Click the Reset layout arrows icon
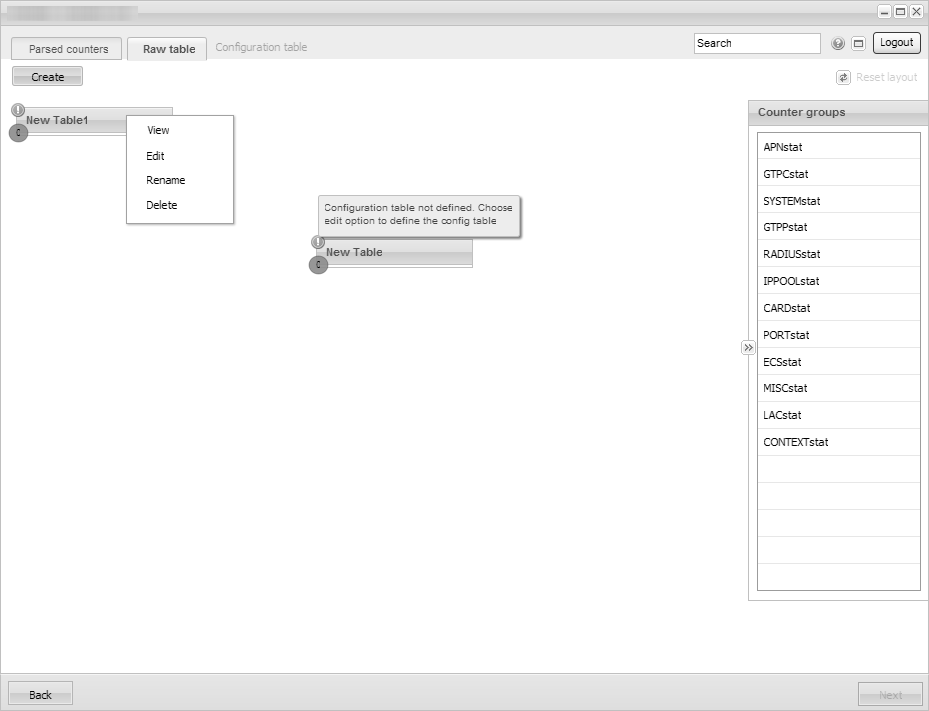929x711 pixels. coord(843,77)
